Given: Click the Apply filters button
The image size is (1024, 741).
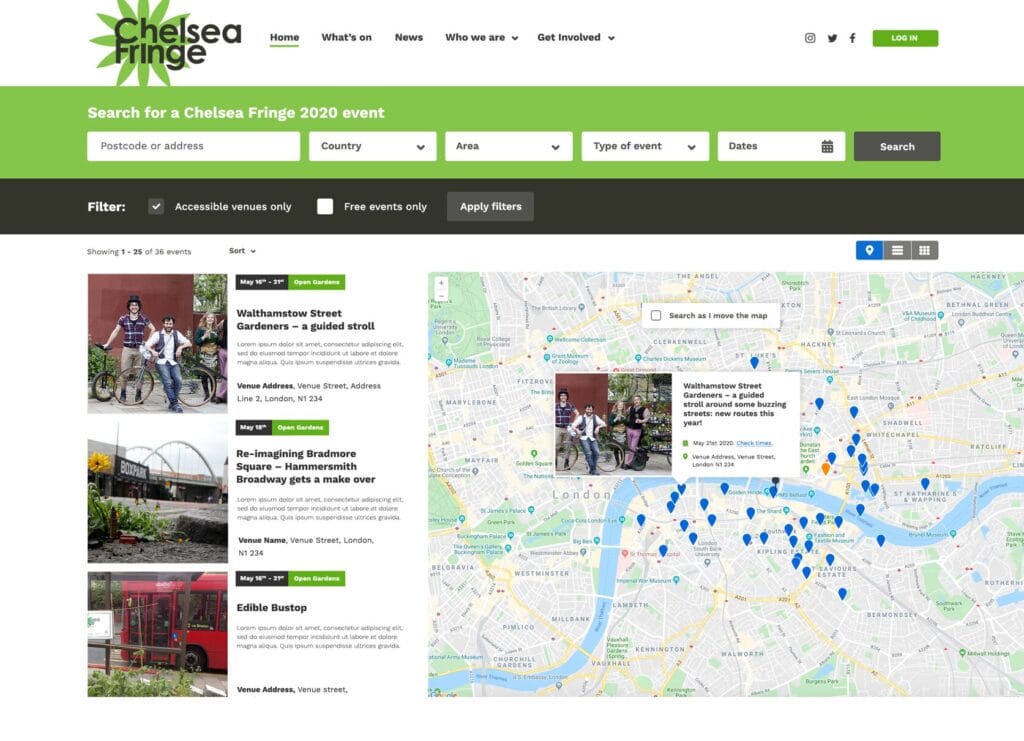Looking at the screenshot, I should tap(490, 206).
